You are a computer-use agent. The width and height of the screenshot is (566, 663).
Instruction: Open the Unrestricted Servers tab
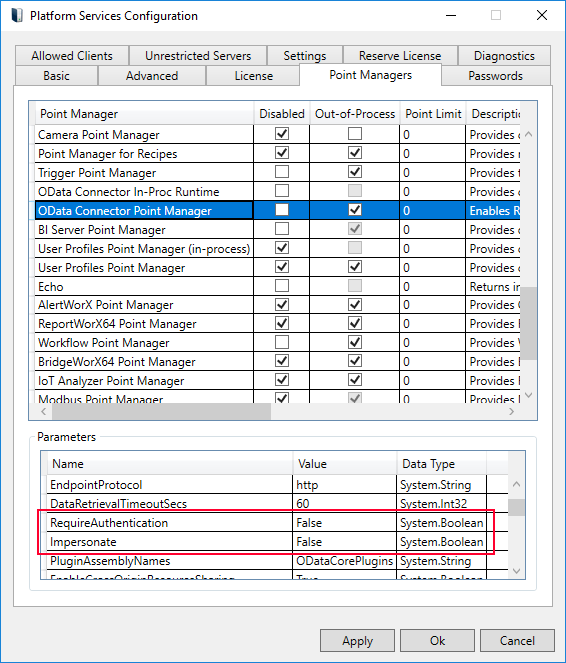tap(198, 56)
